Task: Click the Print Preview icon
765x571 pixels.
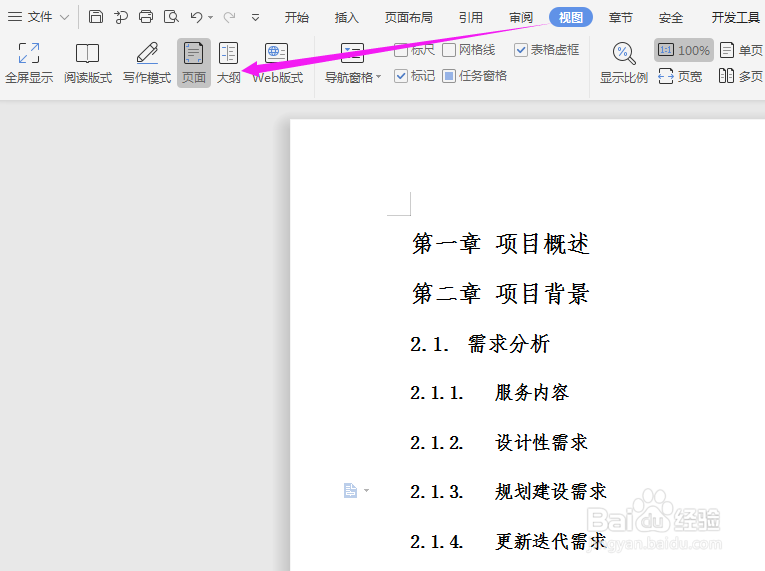Action: (171, 17)
